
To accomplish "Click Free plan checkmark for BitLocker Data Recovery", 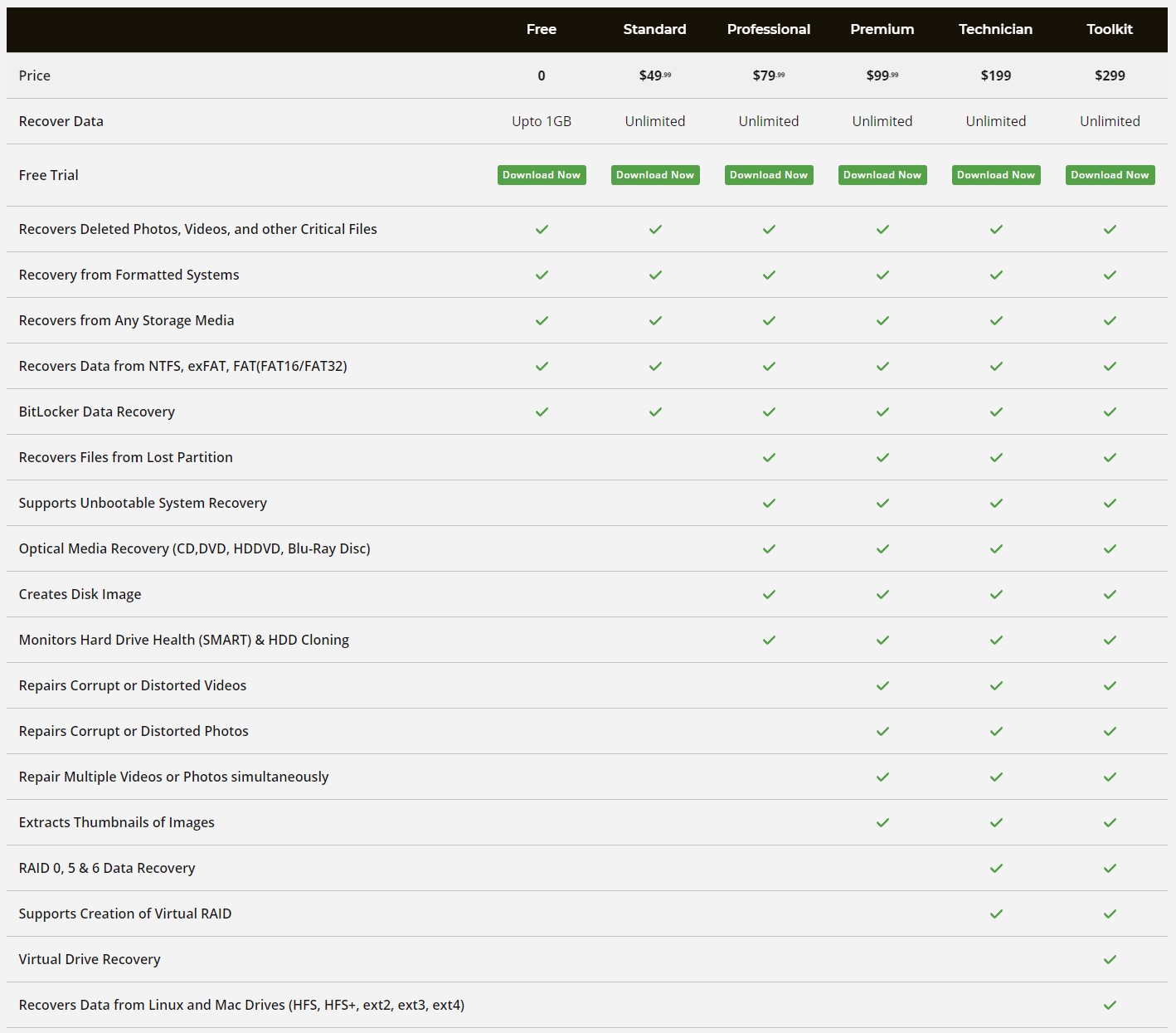I will 542,412.
